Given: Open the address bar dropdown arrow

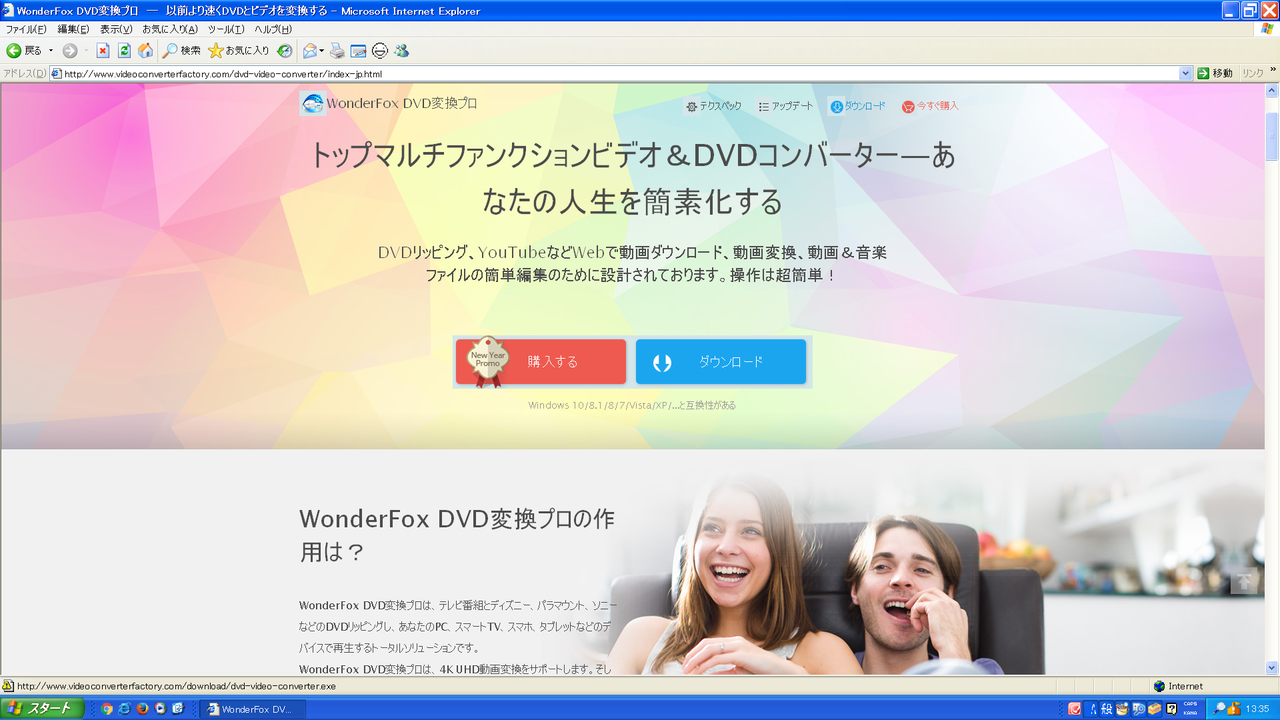Looking at the screenshot, I should coord(1186,74).
